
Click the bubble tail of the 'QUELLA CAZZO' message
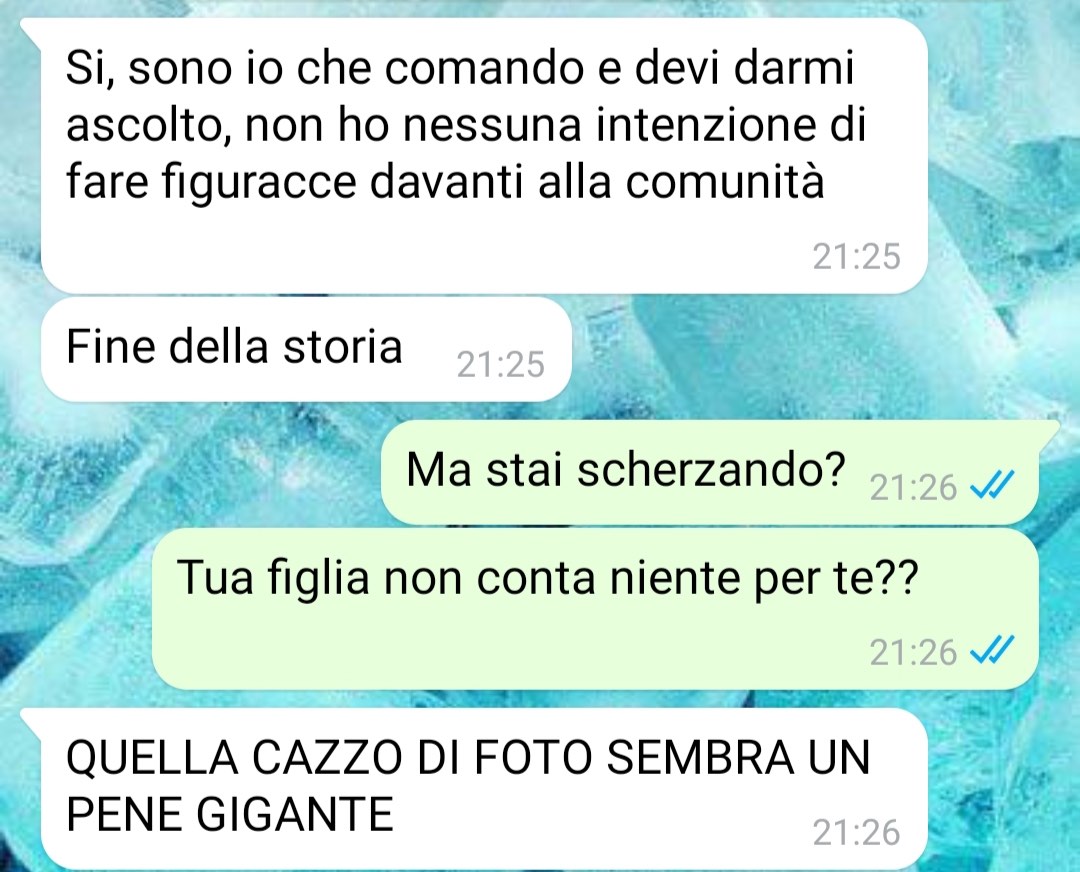click(31, 717)
